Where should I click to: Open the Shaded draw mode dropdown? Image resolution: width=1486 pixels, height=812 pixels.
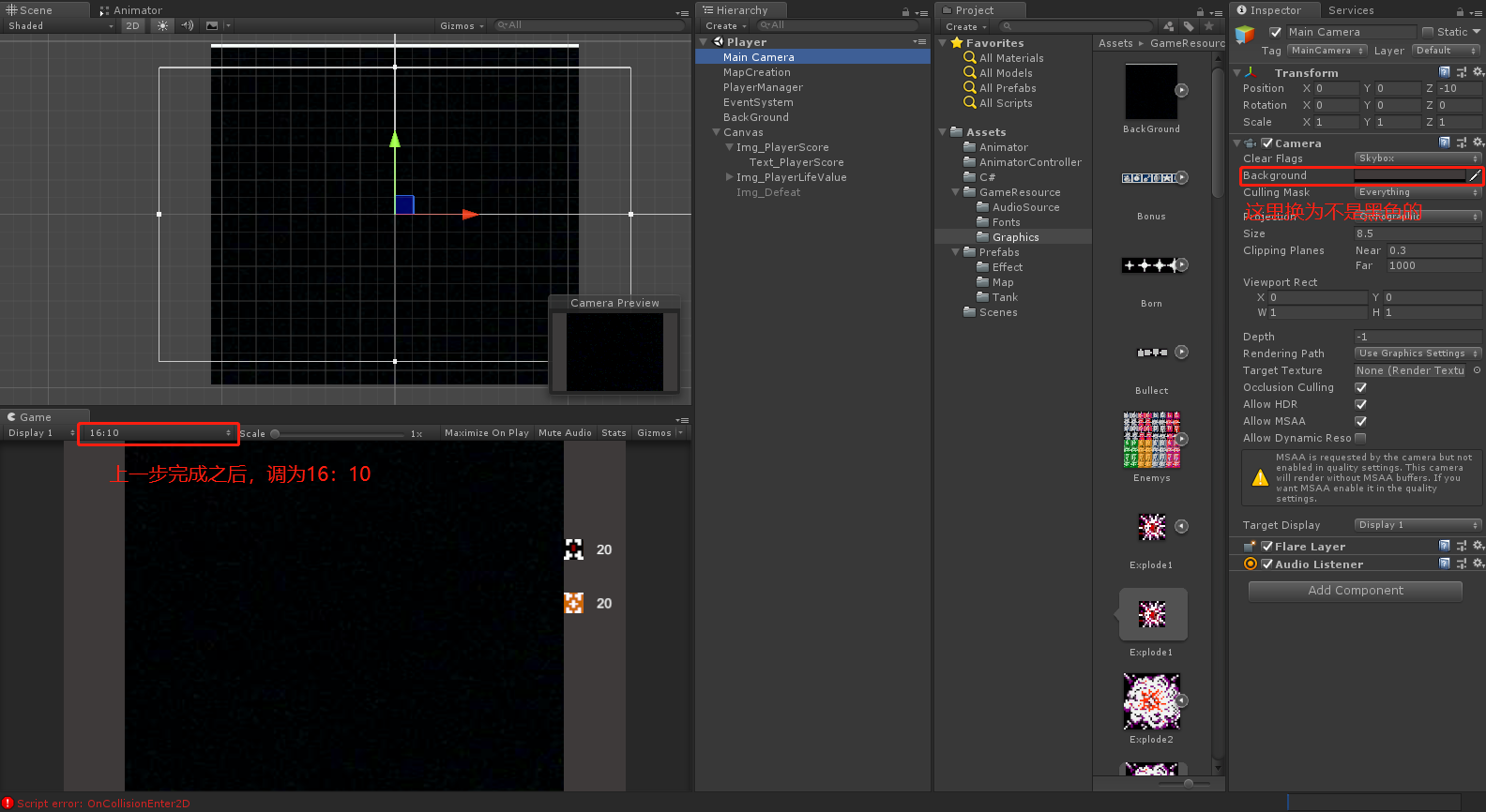click(x=60, y=25)
